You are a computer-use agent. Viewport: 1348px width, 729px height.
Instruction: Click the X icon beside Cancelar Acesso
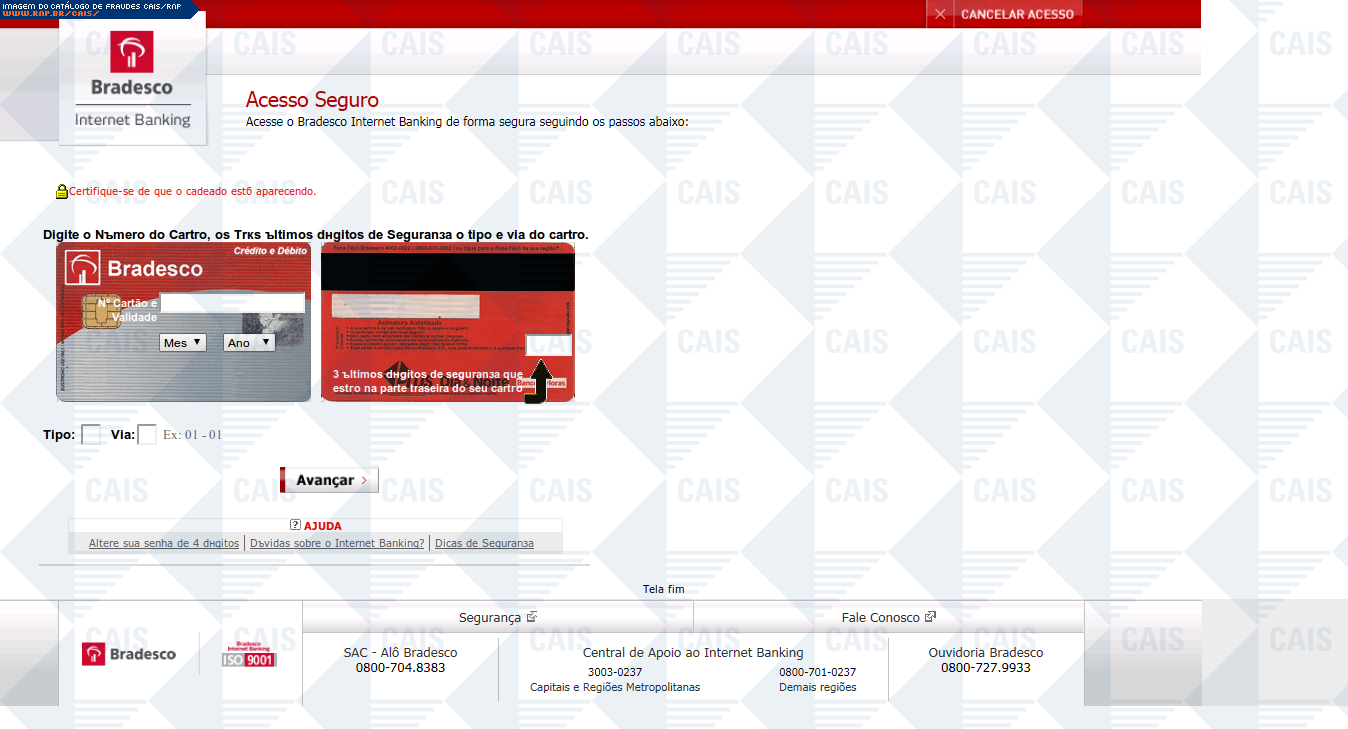coord(940,14)
